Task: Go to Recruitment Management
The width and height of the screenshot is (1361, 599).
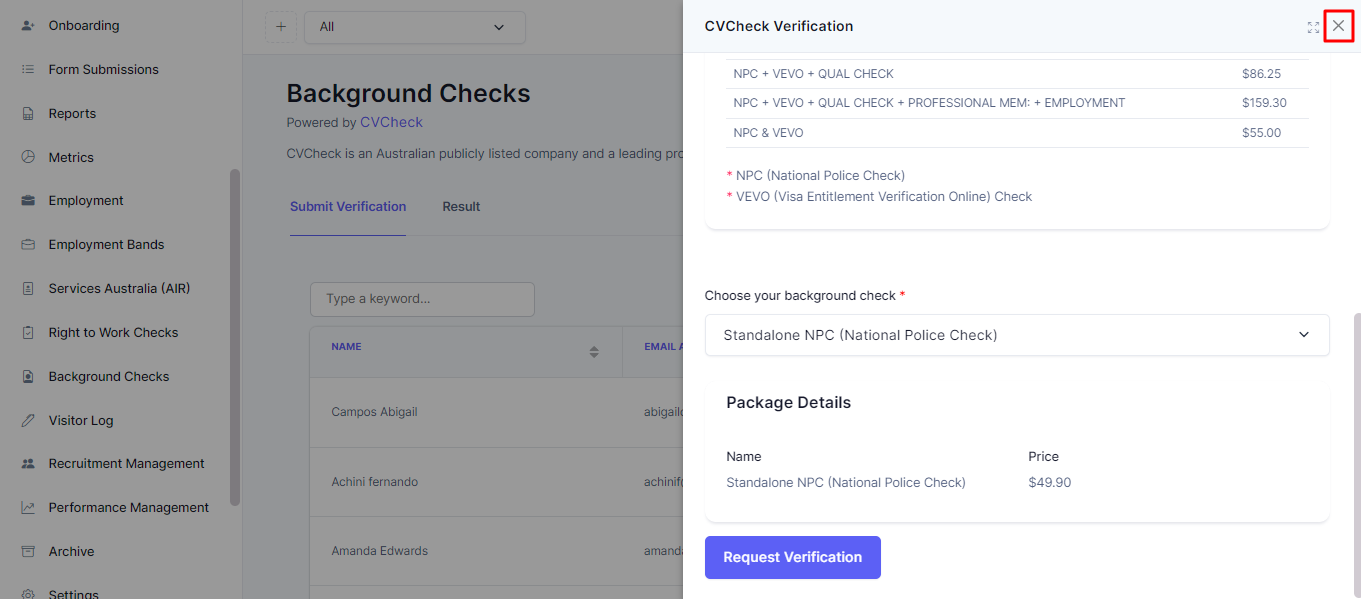Action: pyautogui.click(x=126, y=463)
